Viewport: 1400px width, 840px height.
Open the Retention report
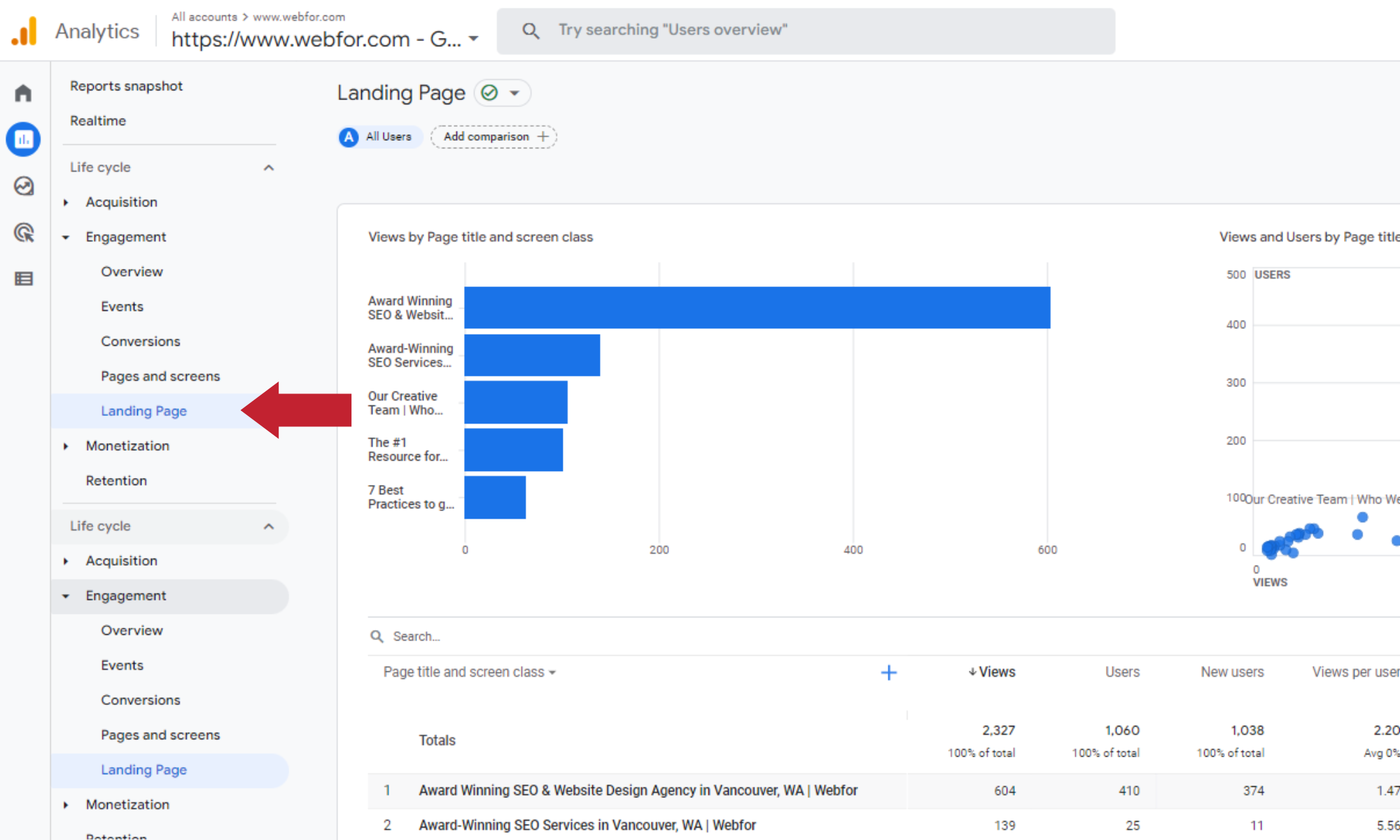coord(116,481)
